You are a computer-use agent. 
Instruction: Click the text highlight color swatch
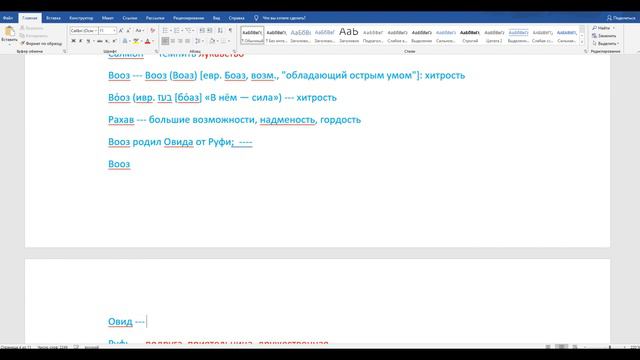136,41
